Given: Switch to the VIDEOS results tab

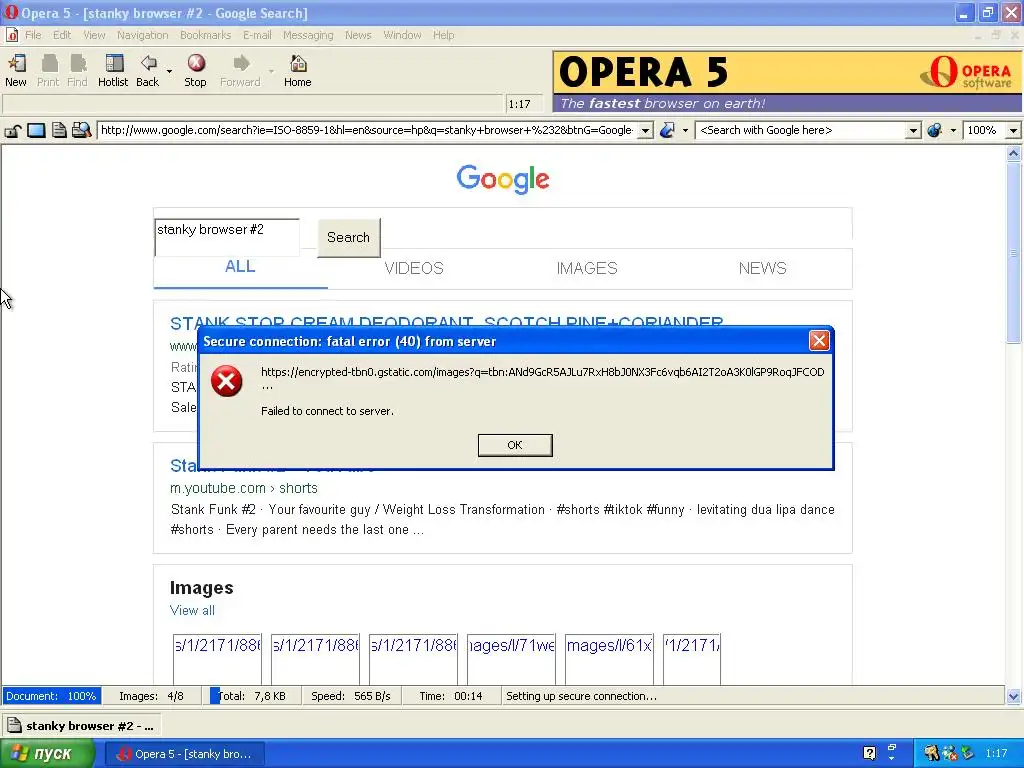Looking at the screenshot, I should point(414,268).
